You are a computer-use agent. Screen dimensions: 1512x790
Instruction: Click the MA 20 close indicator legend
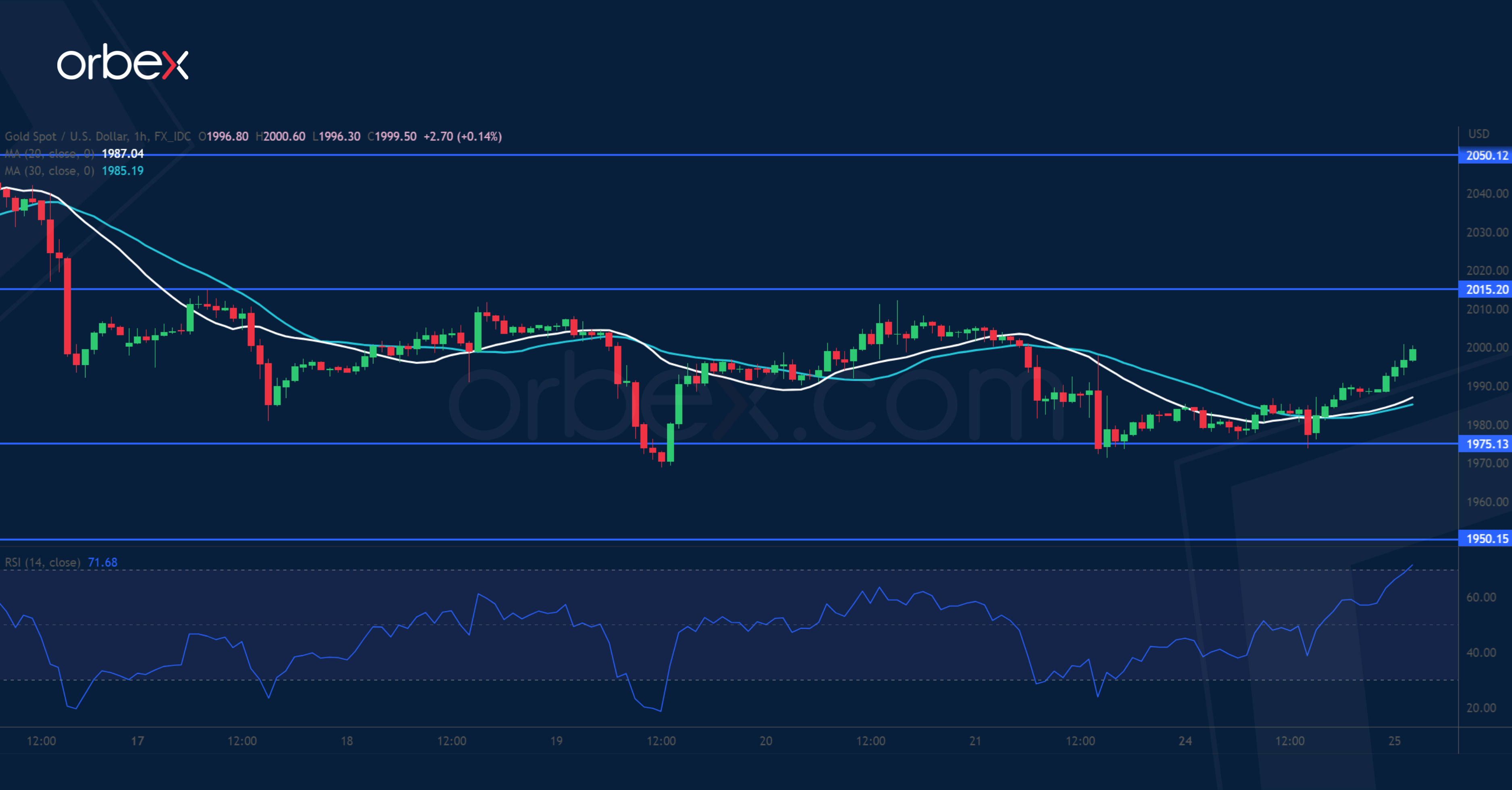click(x=49, y=154)
